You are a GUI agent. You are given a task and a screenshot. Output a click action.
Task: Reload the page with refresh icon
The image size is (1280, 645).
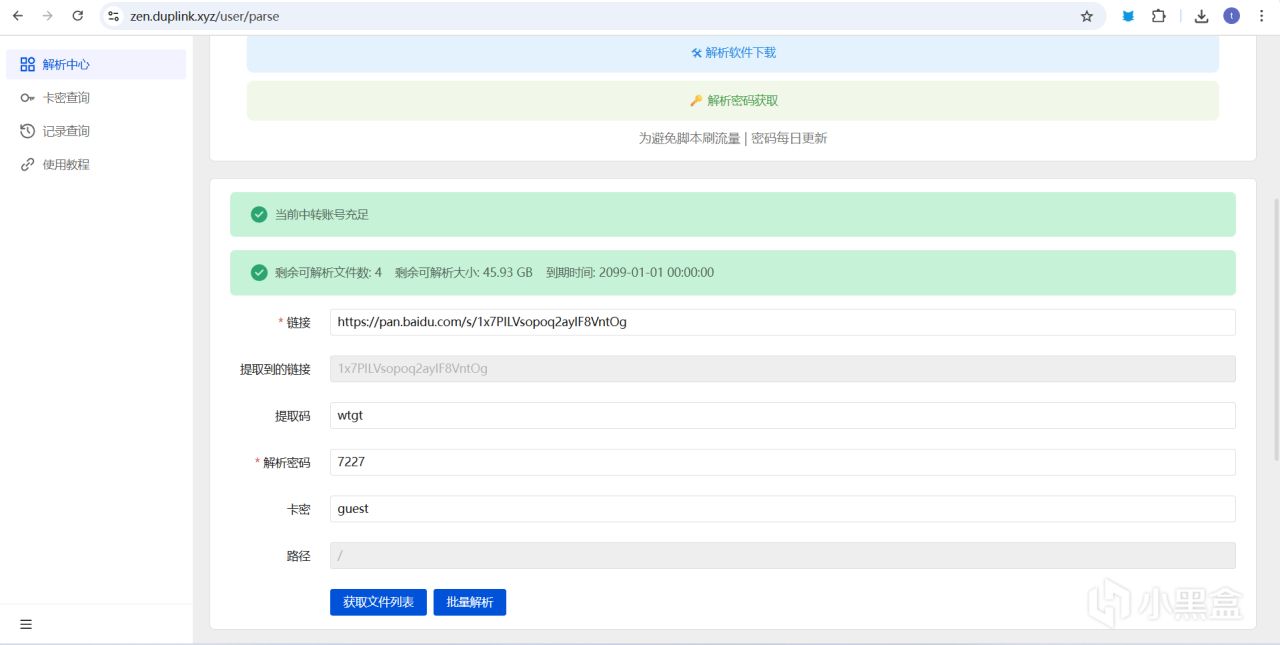click(78, 16)
